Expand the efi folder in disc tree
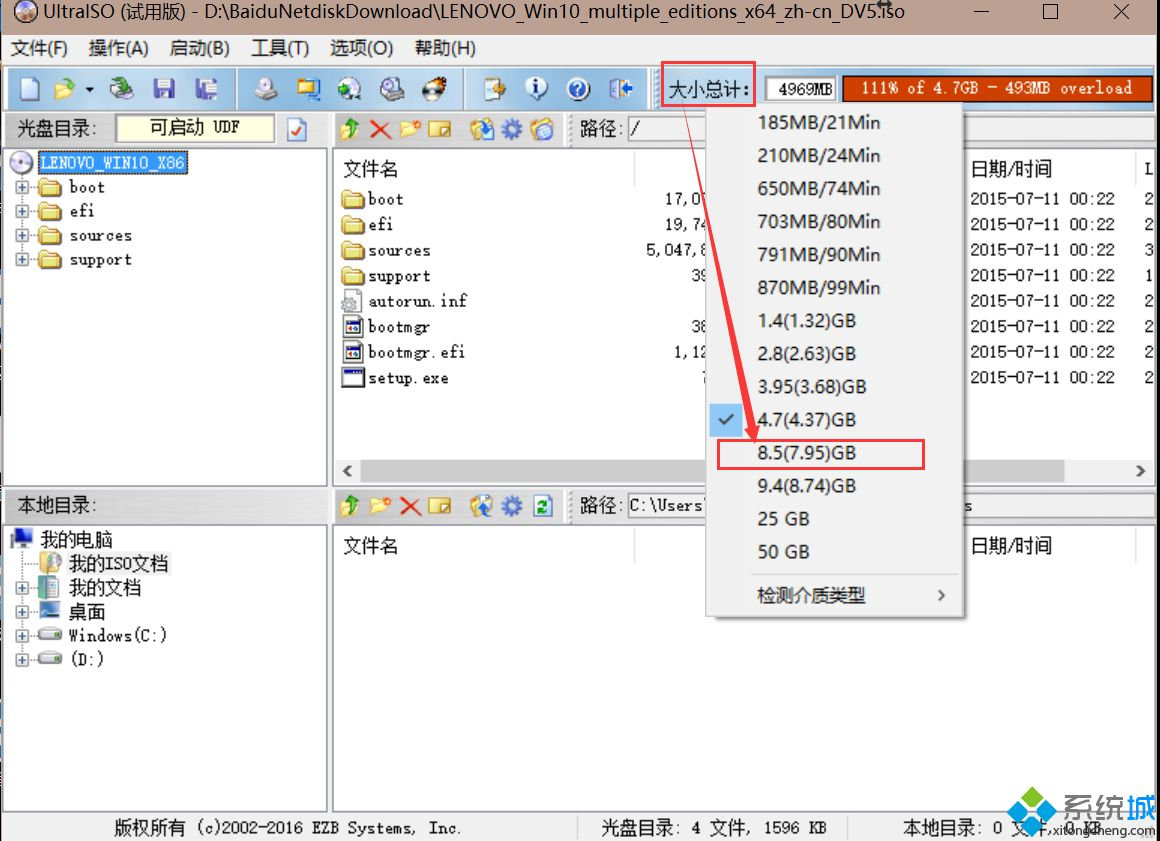Viewport: 1160px width, 841px height. 22,212
